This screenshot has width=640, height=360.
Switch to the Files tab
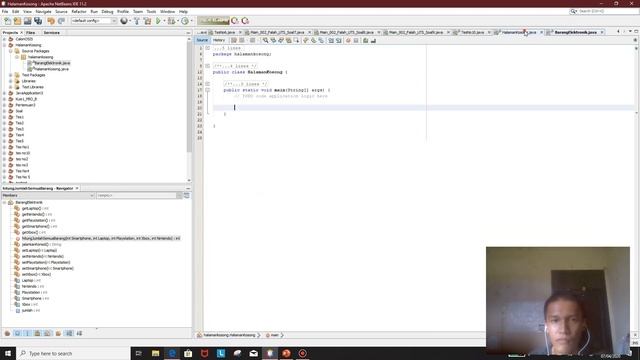point(31,33)
